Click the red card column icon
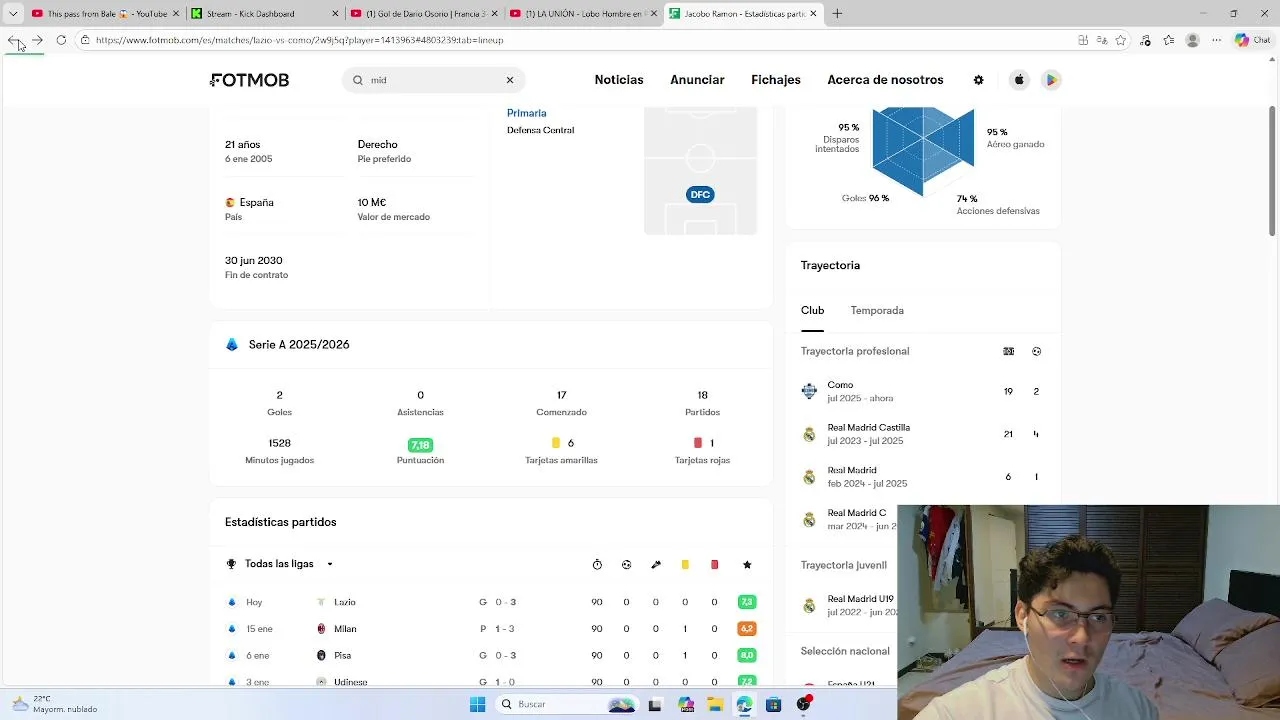This screenshot has height=720, width=1280. pos(714,565)
